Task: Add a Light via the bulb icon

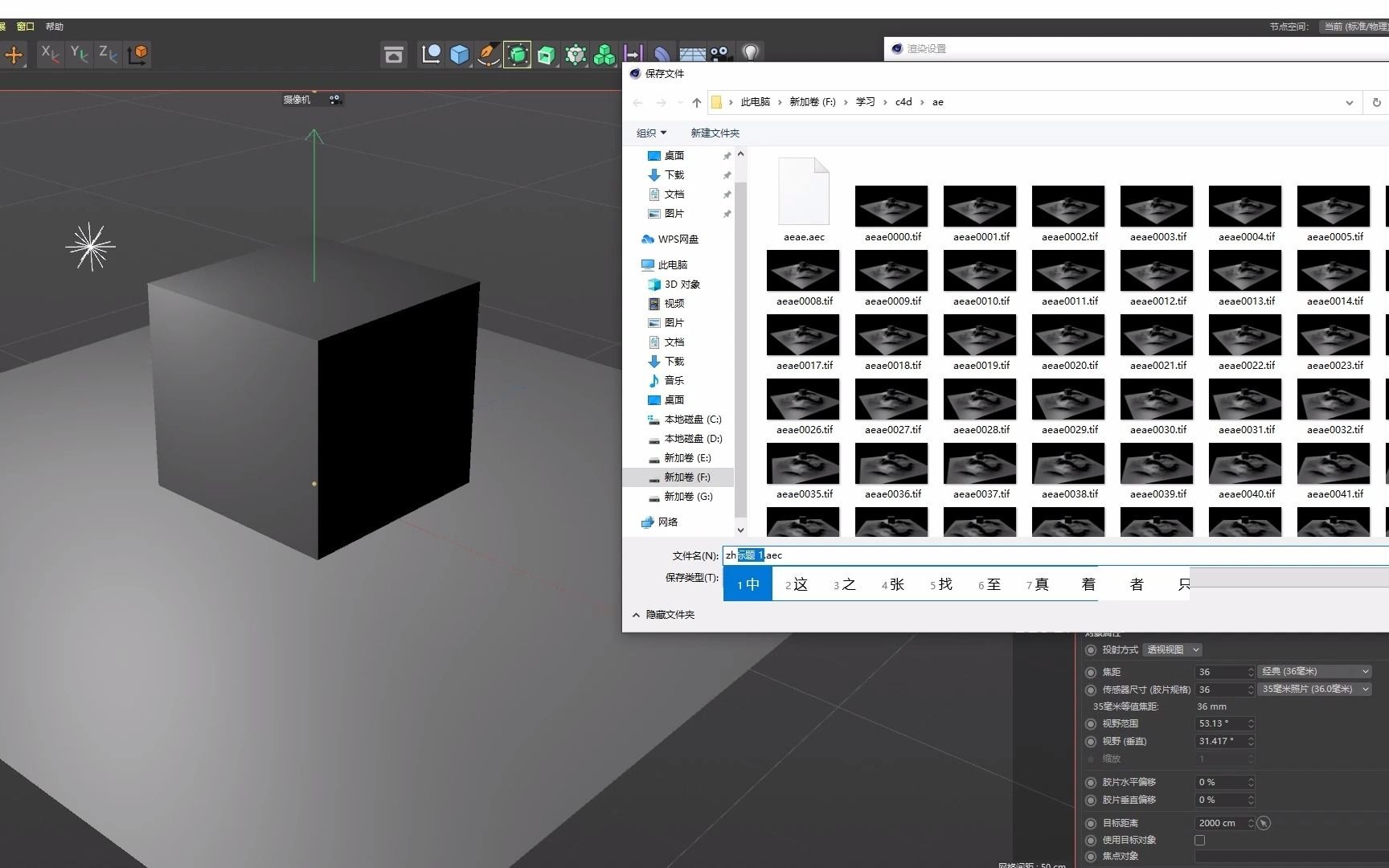Action: [x=750, y=54]
